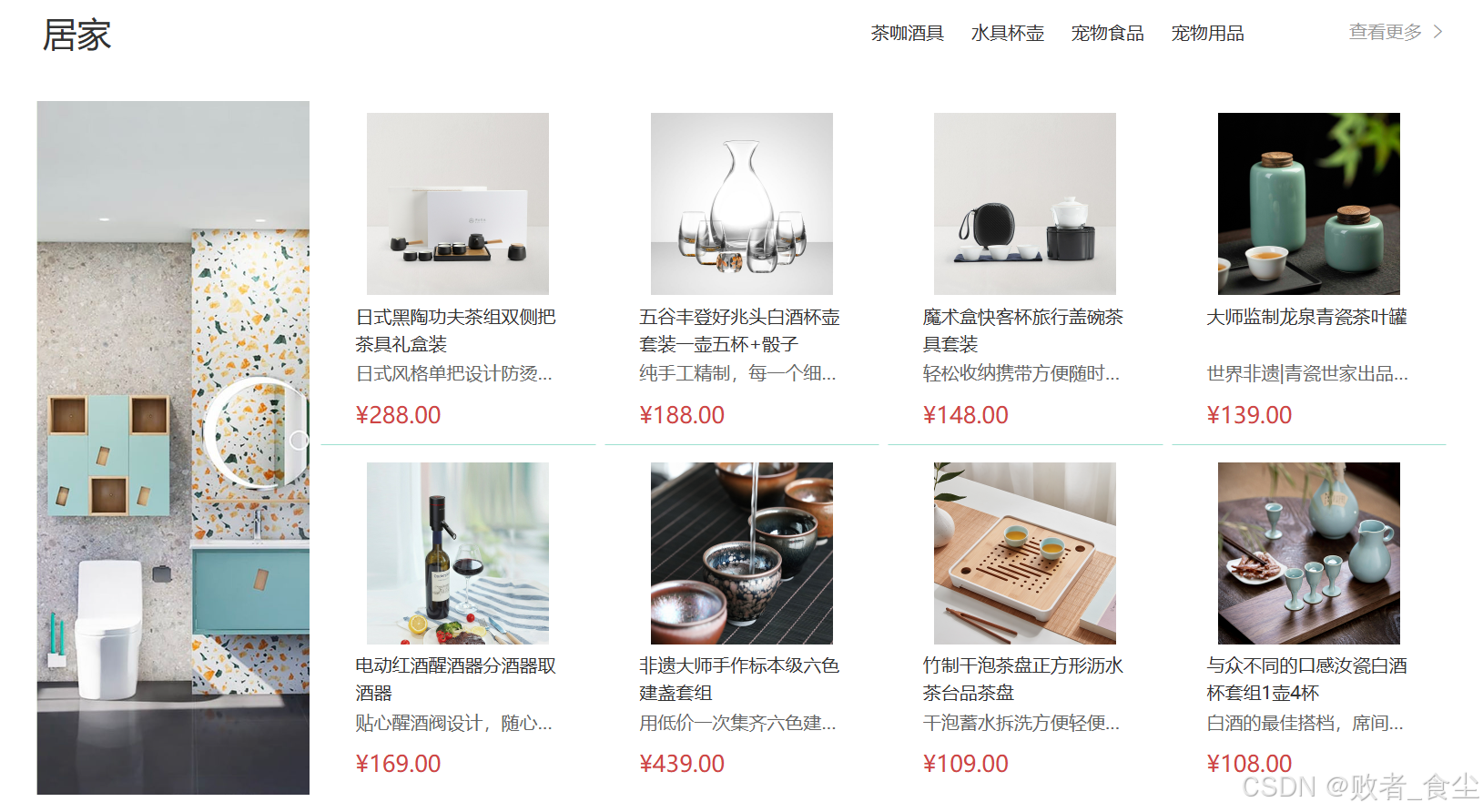Open the six-color Jian cups image
1483x812 pixels.
[742, 553]
